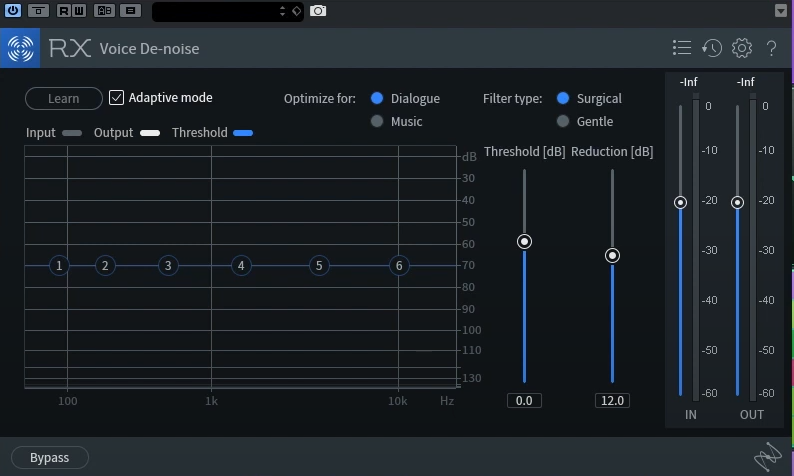
Task: Click the menu lines icon in host toolbar
Action: [130, 10]
